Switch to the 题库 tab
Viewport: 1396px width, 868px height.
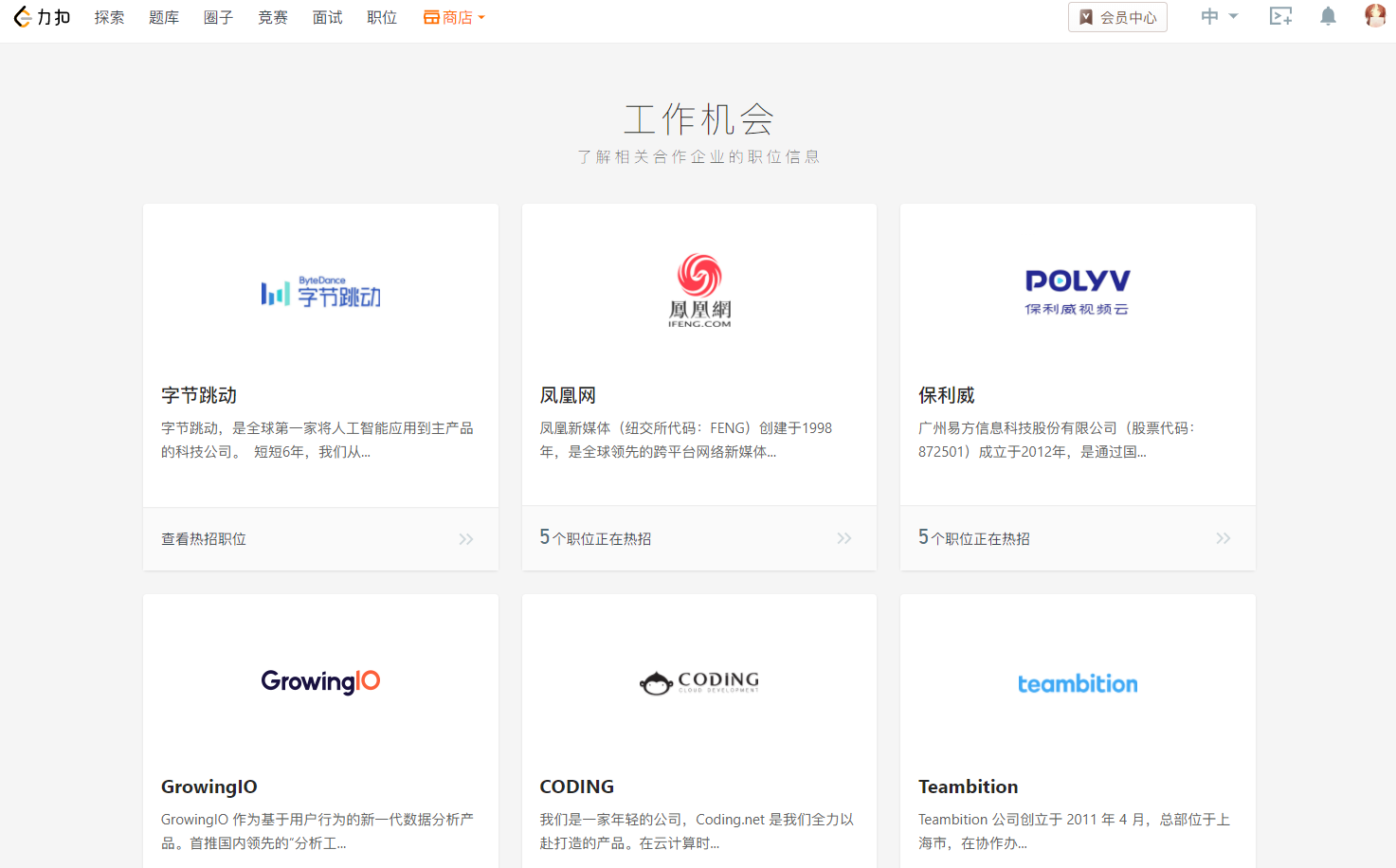[163, 16]
